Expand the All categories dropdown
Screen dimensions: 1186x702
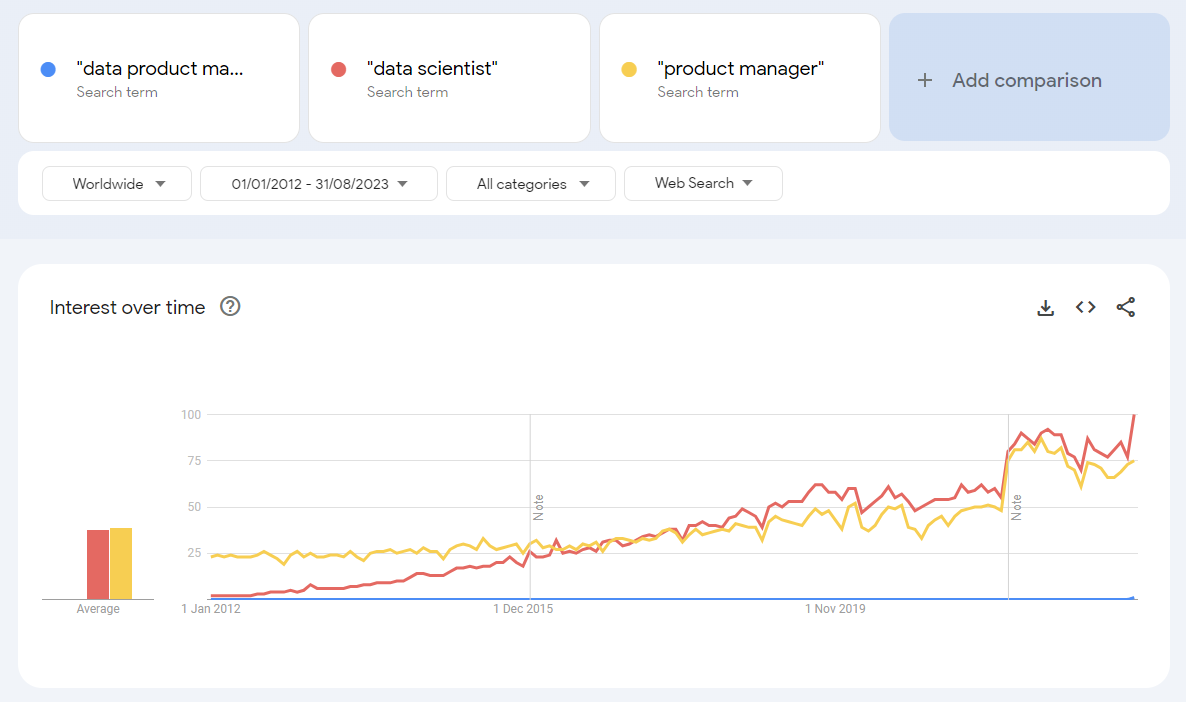pyautogui.click(x=530, y=183)
